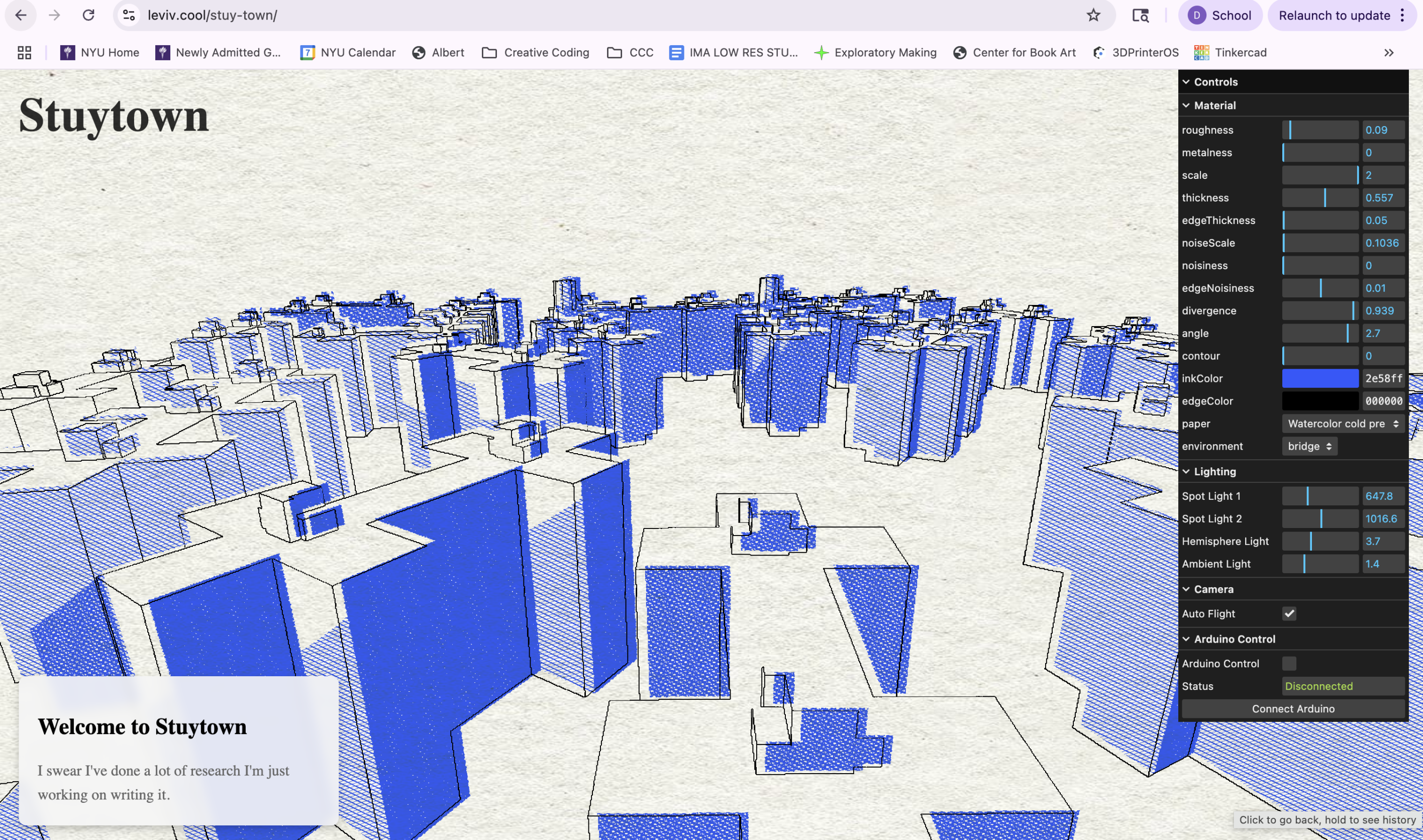This screenshot has height=840, width=1423.
Task: Click the roughness value input field
Action: [1382, 130]
